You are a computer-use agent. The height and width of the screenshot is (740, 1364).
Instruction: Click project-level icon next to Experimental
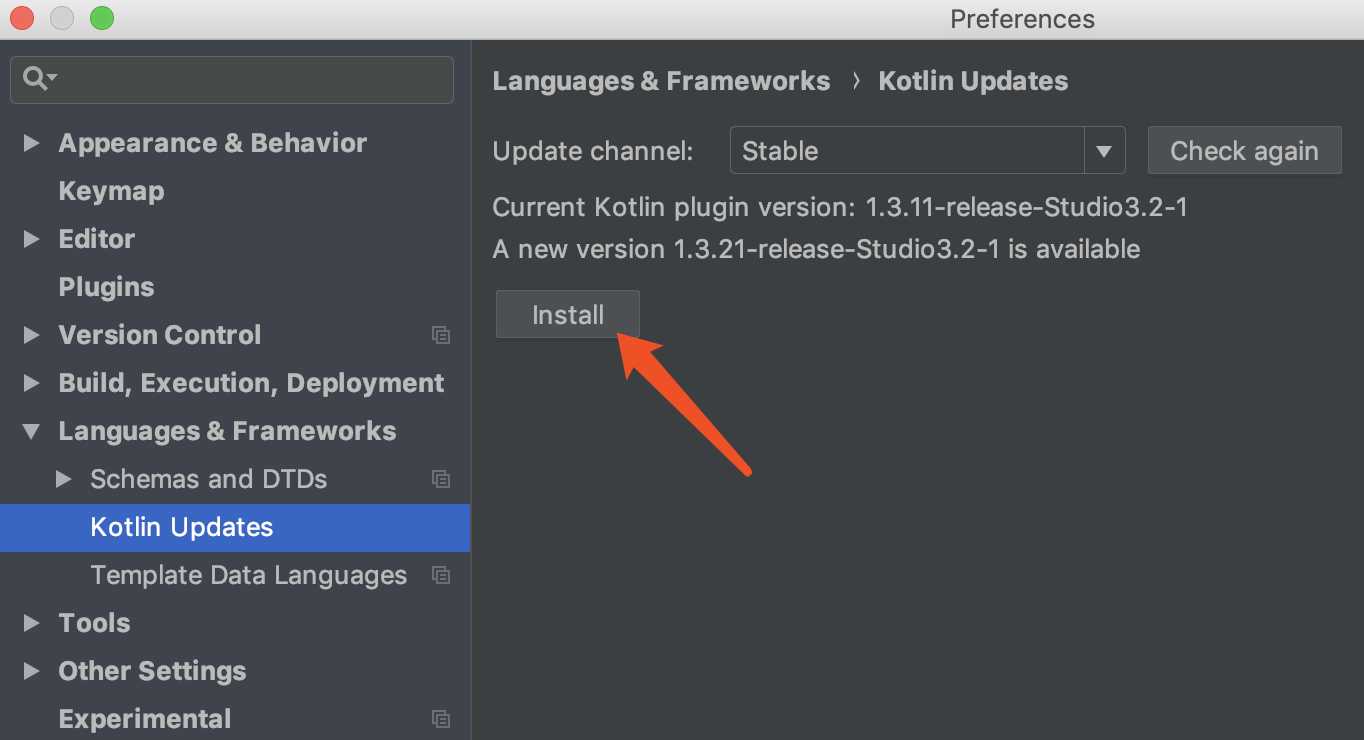coord(441,719)
